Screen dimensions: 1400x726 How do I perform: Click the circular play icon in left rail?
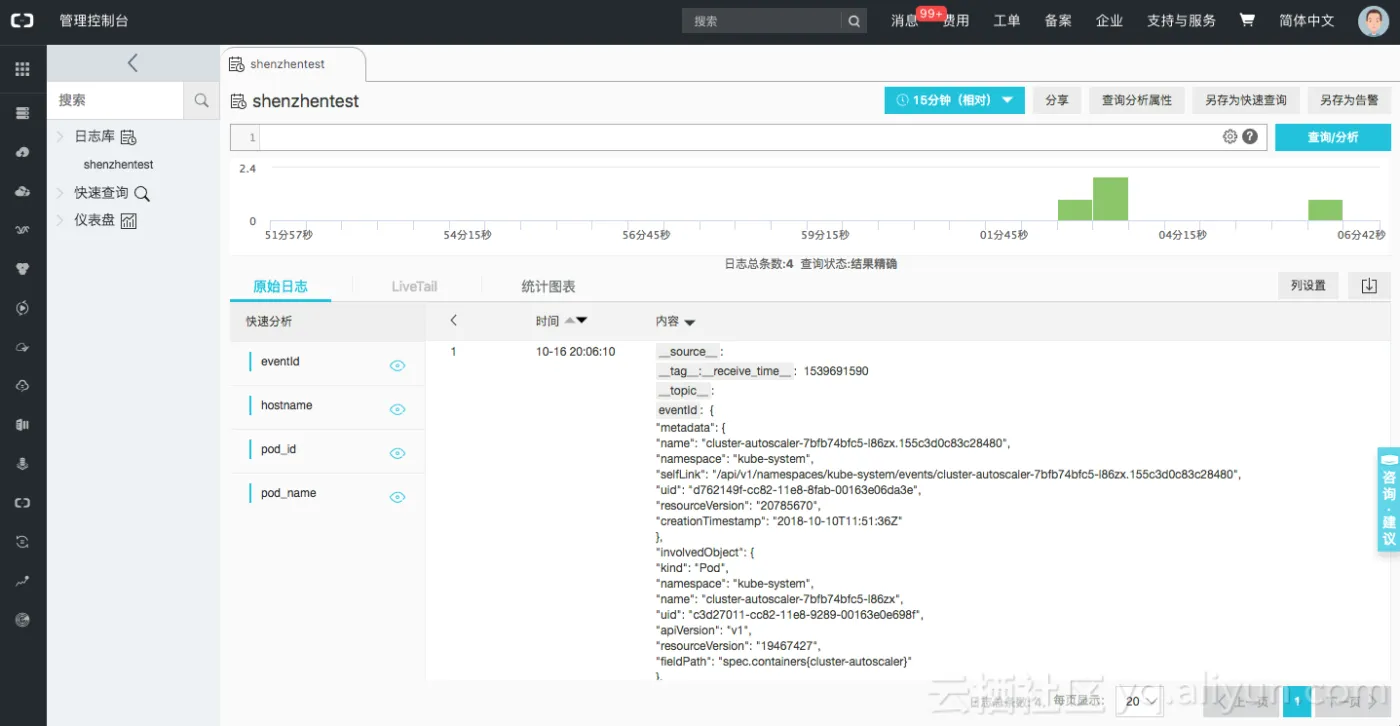[x=22, y=307]
